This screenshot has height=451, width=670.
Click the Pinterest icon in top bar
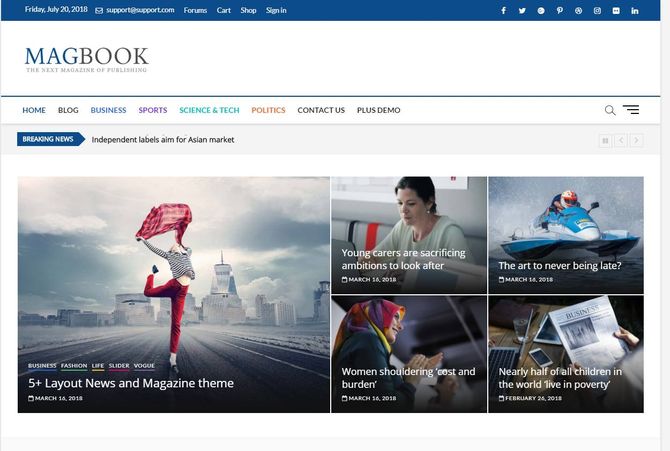point(560,10)
